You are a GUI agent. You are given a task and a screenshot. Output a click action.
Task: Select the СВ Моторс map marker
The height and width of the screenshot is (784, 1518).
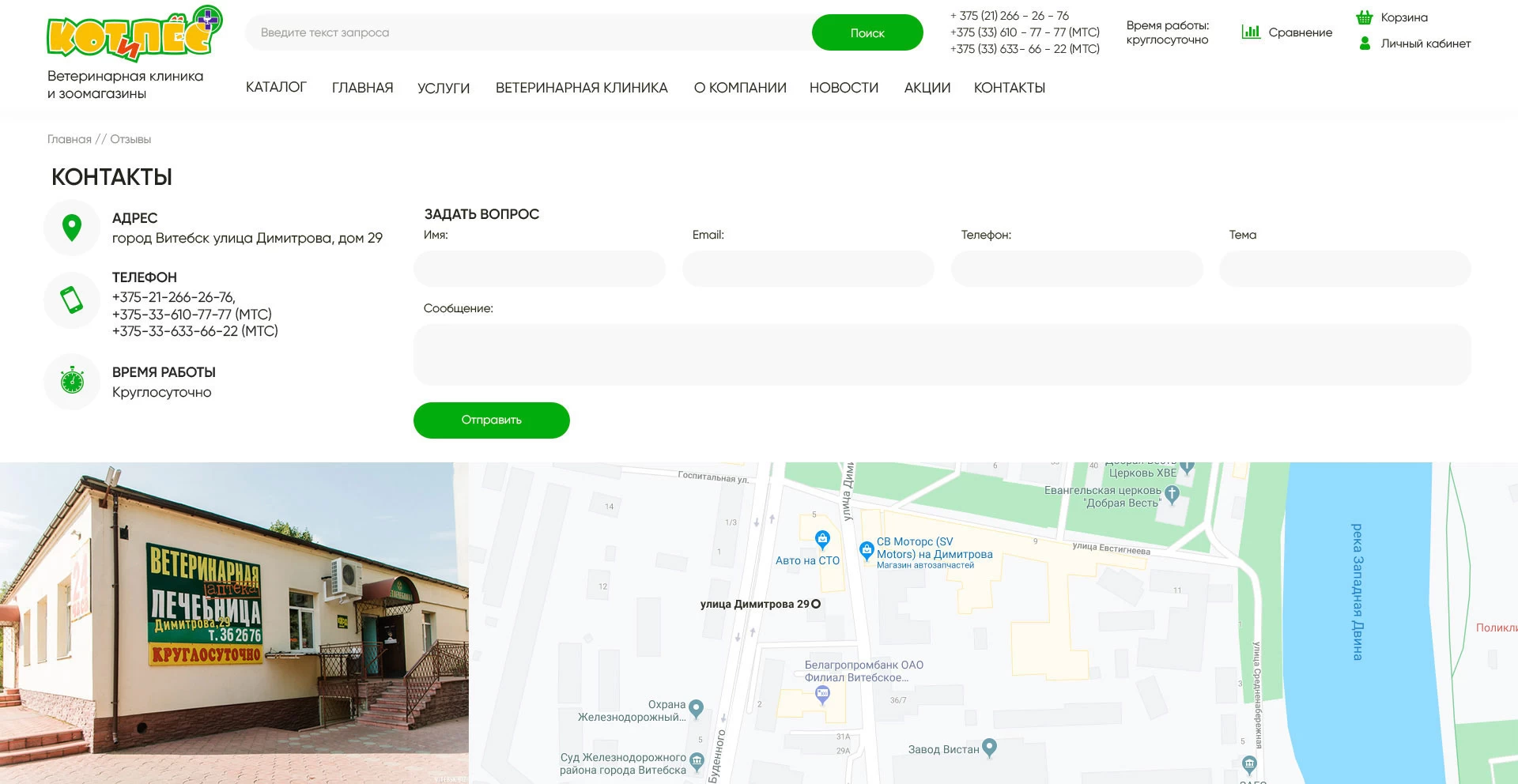(x=867, y=551)
